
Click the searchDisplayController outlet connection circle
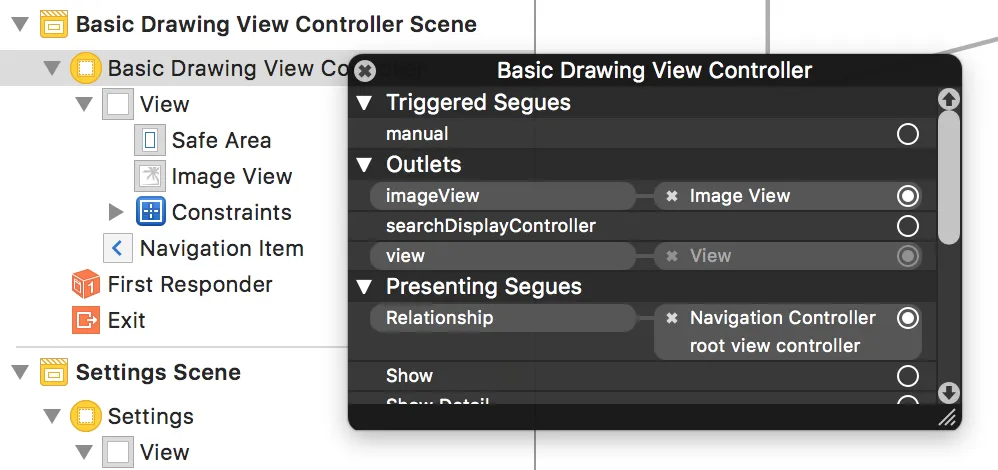[x=908, y=226]
